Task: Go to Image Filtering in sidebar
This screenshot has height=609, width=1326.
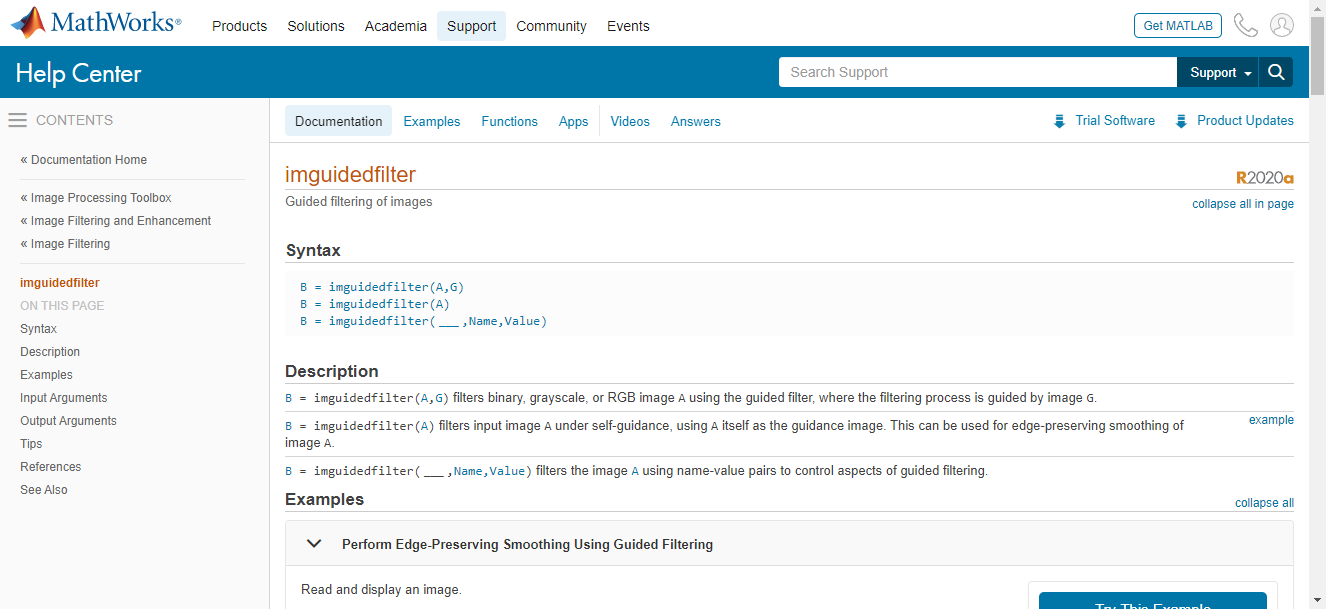Action: (65, 244)
